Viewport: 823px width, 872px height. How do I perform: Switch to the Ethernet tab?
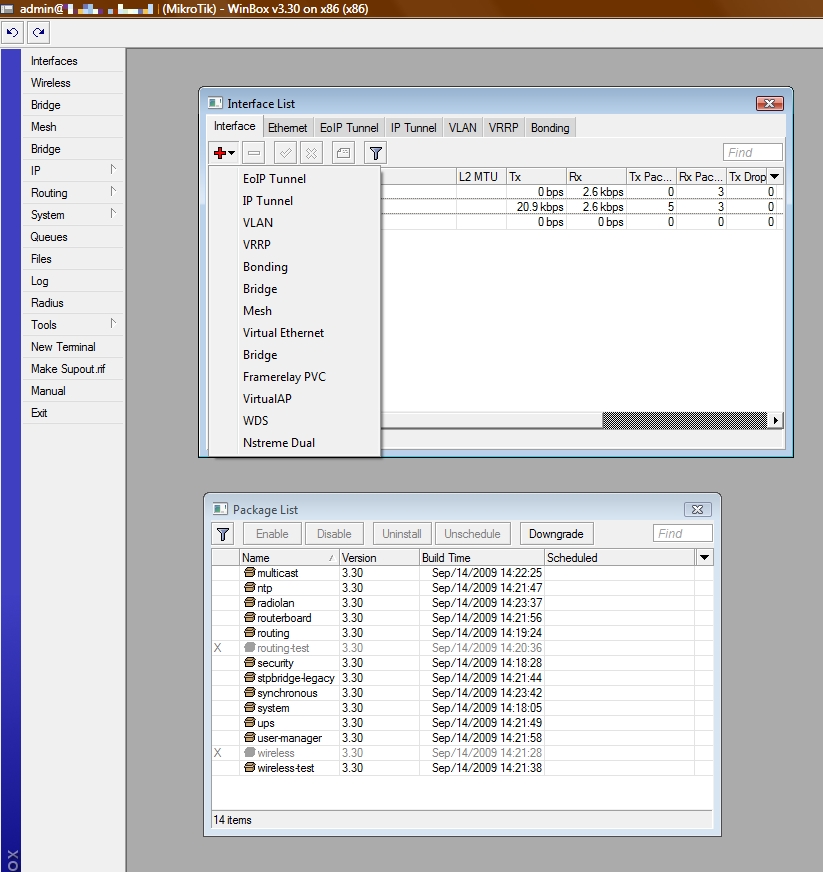(287, 128)
